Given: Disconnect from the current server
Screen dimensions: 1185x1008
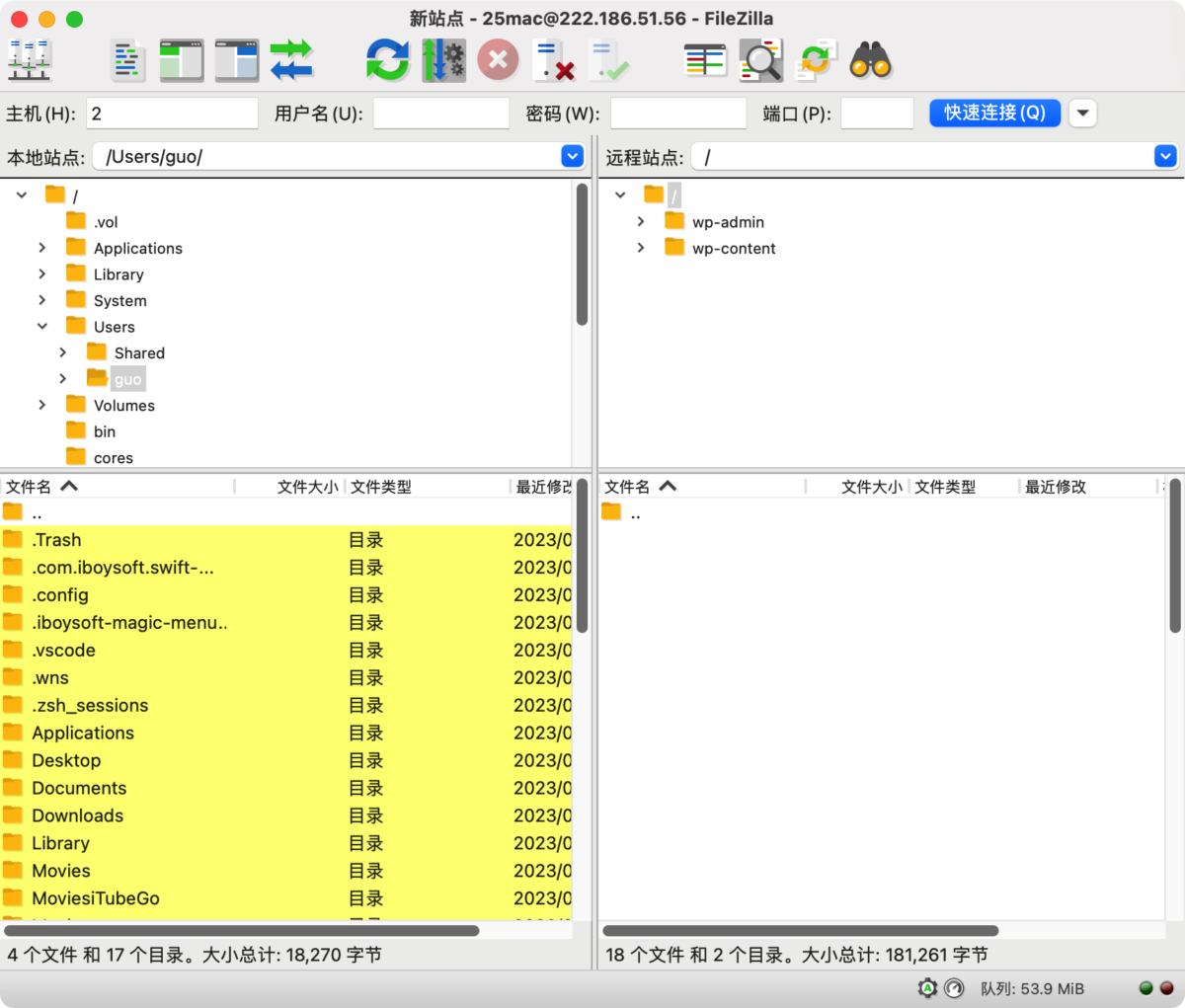Looking at the screenshot, I should click(553, 61).
